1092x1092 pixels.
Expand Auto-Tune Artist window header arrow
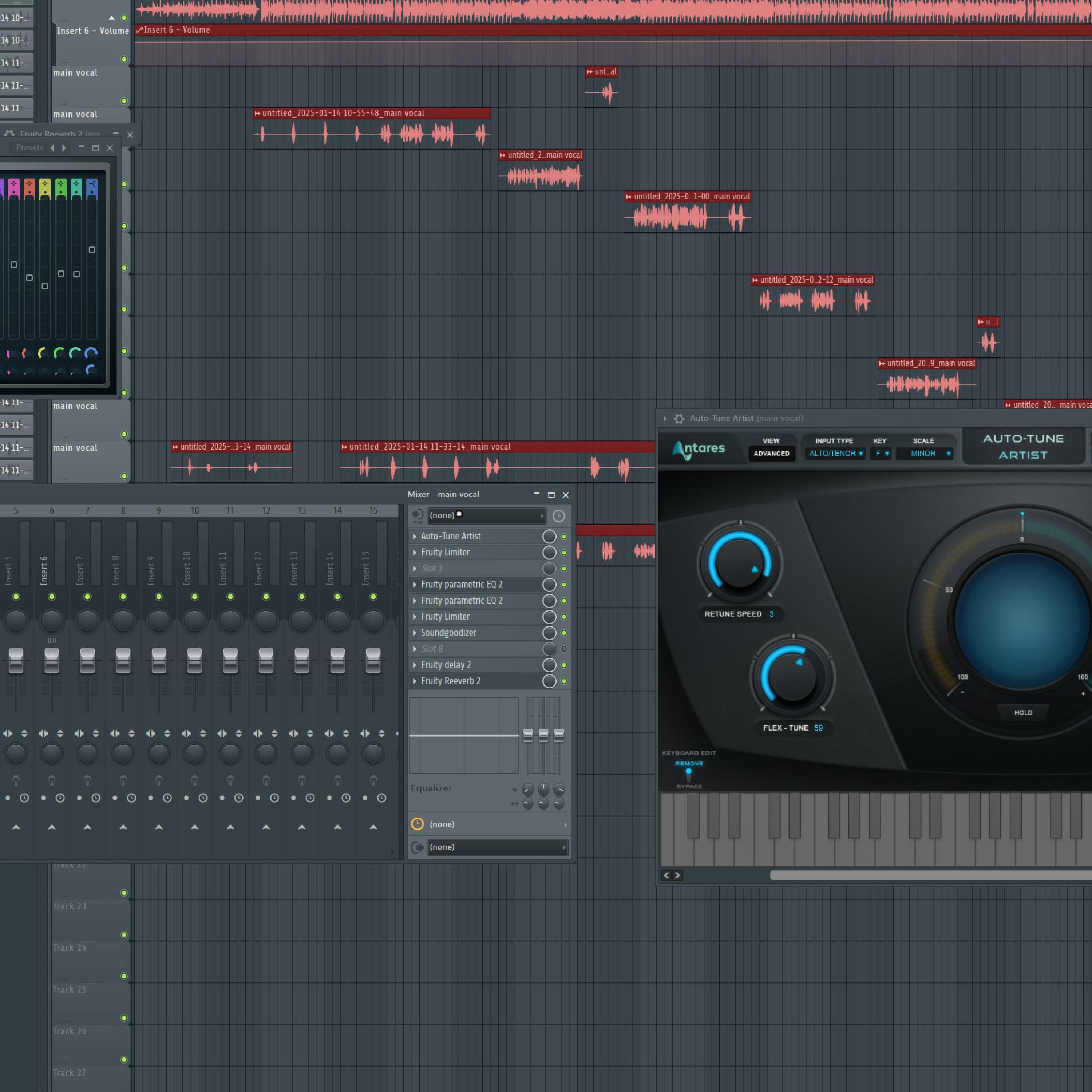[665, 418]
